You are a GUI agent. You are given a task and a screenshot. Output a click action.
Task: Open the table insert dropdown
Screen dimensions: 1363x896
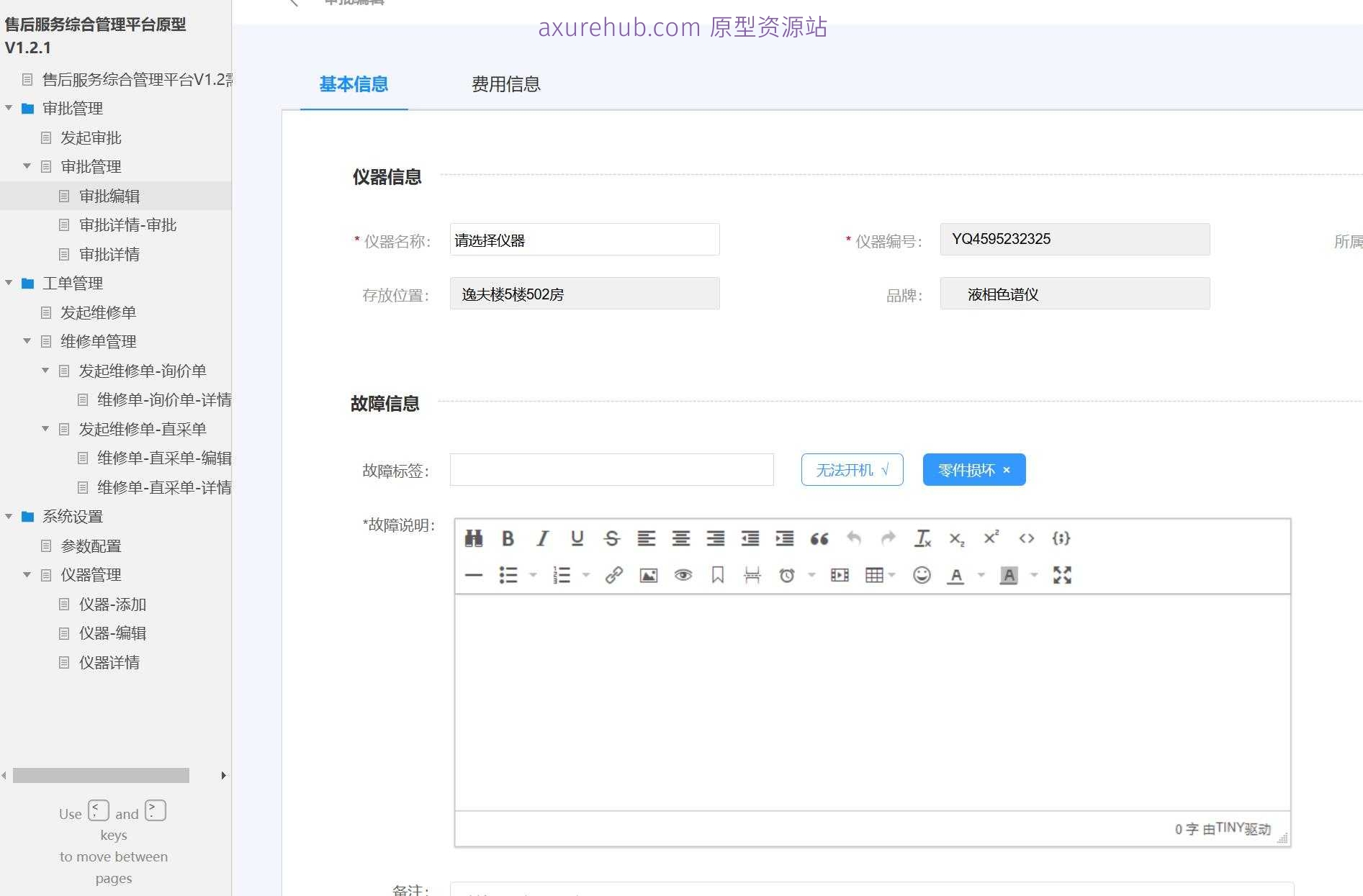[892, 575]
